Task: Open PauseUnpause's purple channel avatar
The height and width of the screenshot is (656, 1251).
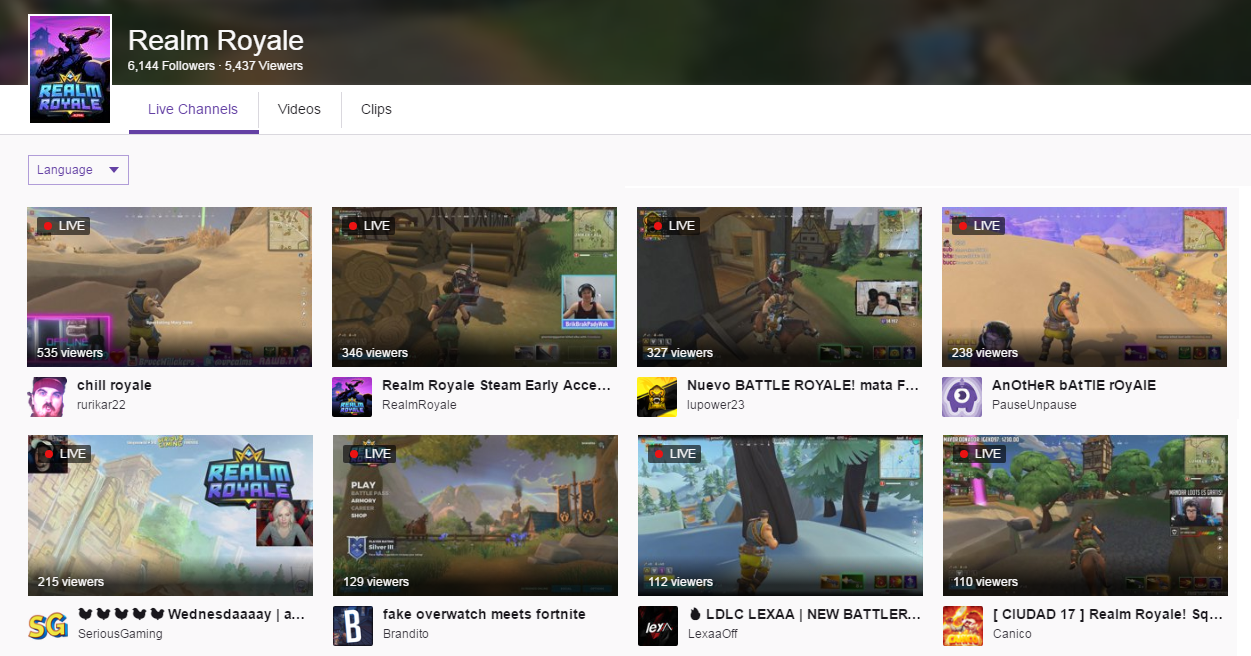Action: (x=962, y=397)
